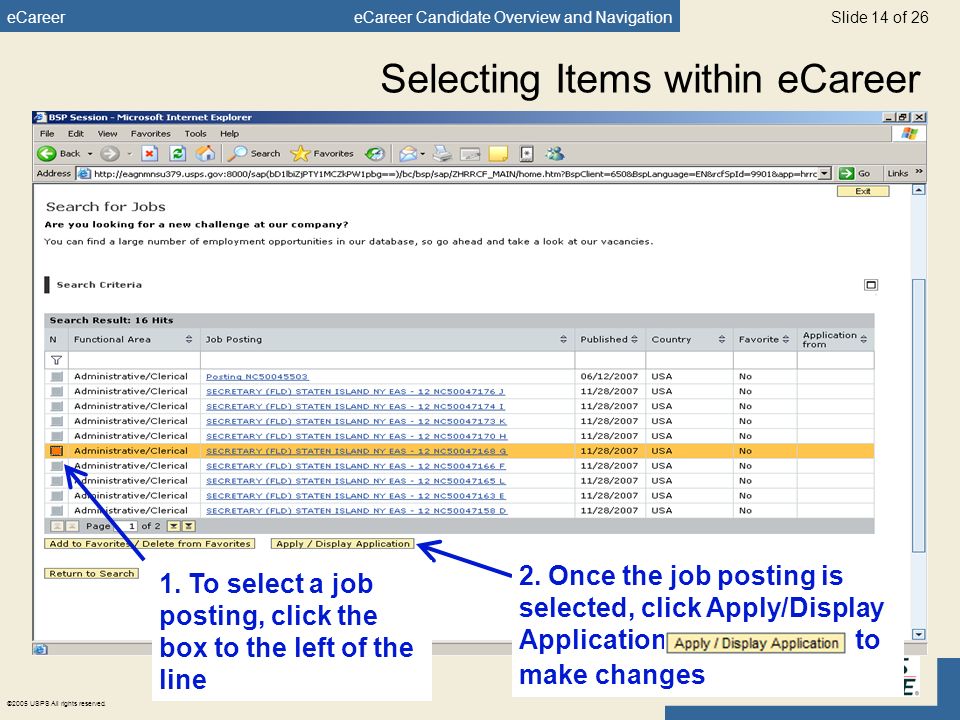Open the Tools menu

[x=195, y=133]
